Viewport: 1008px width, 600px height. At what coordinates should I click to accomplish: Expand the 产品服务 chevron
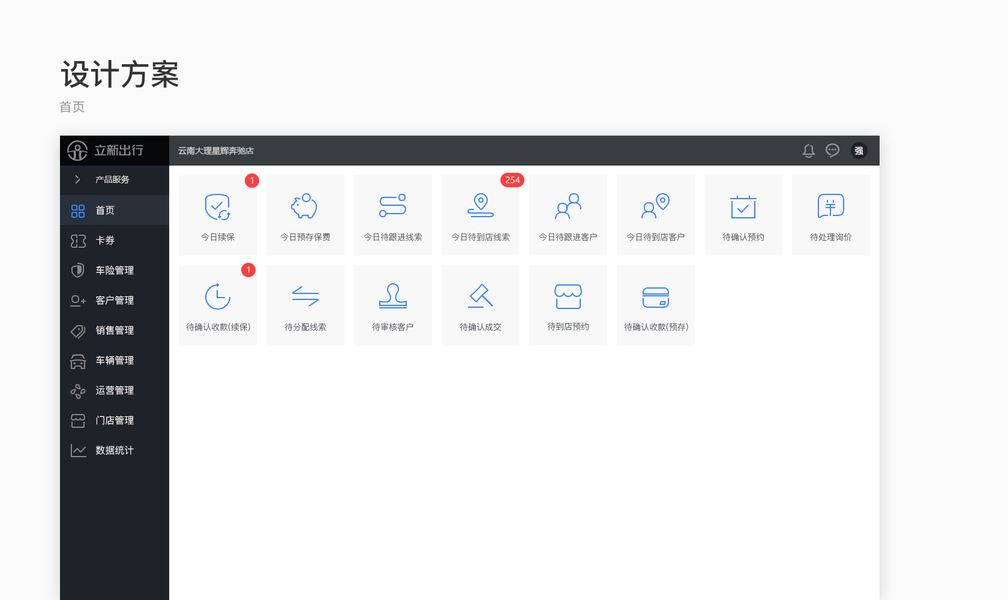pos(78,179)
